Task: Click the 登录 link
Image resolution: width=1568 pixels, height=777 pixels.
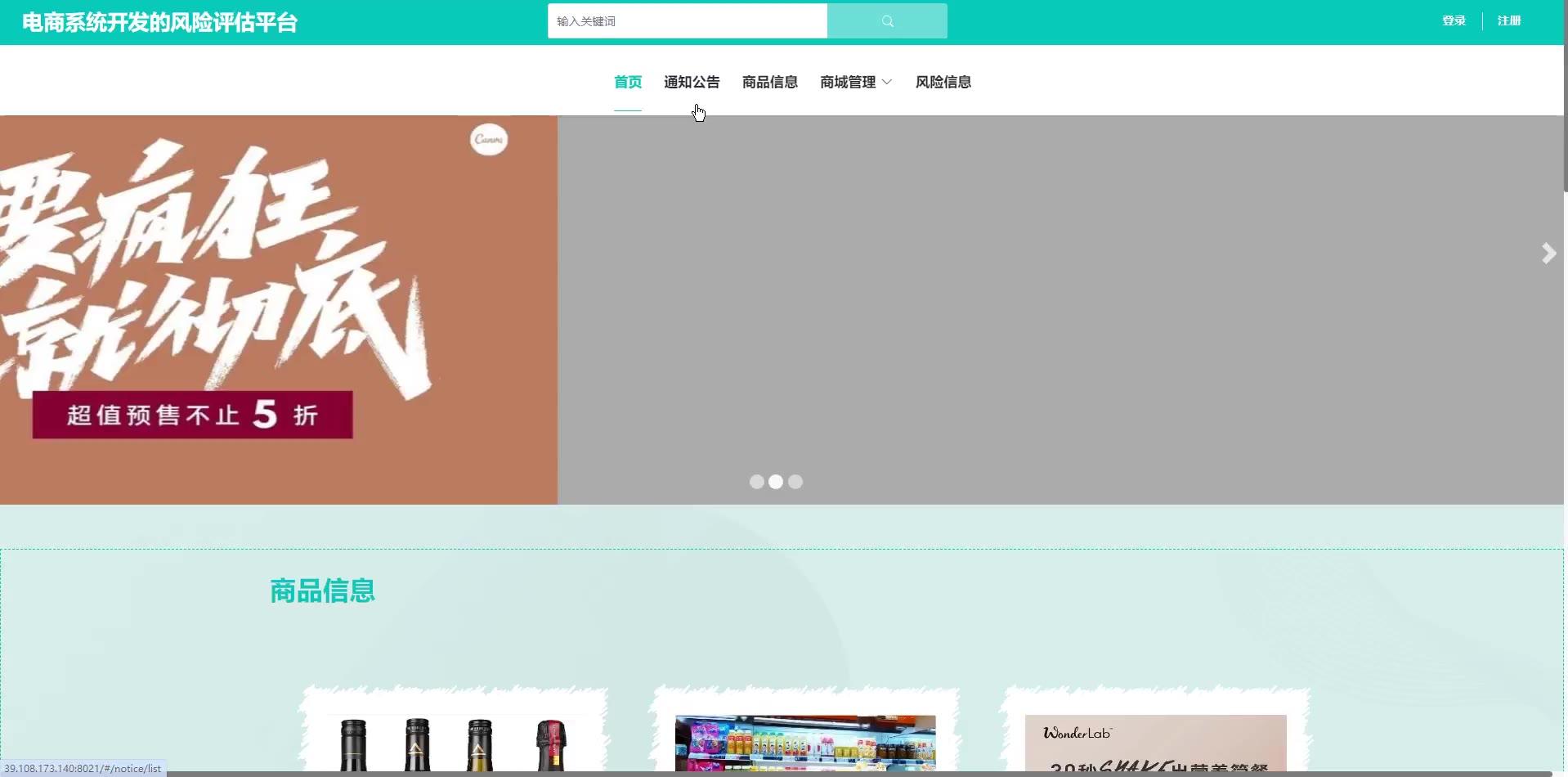Action: tap(1454, 21)
